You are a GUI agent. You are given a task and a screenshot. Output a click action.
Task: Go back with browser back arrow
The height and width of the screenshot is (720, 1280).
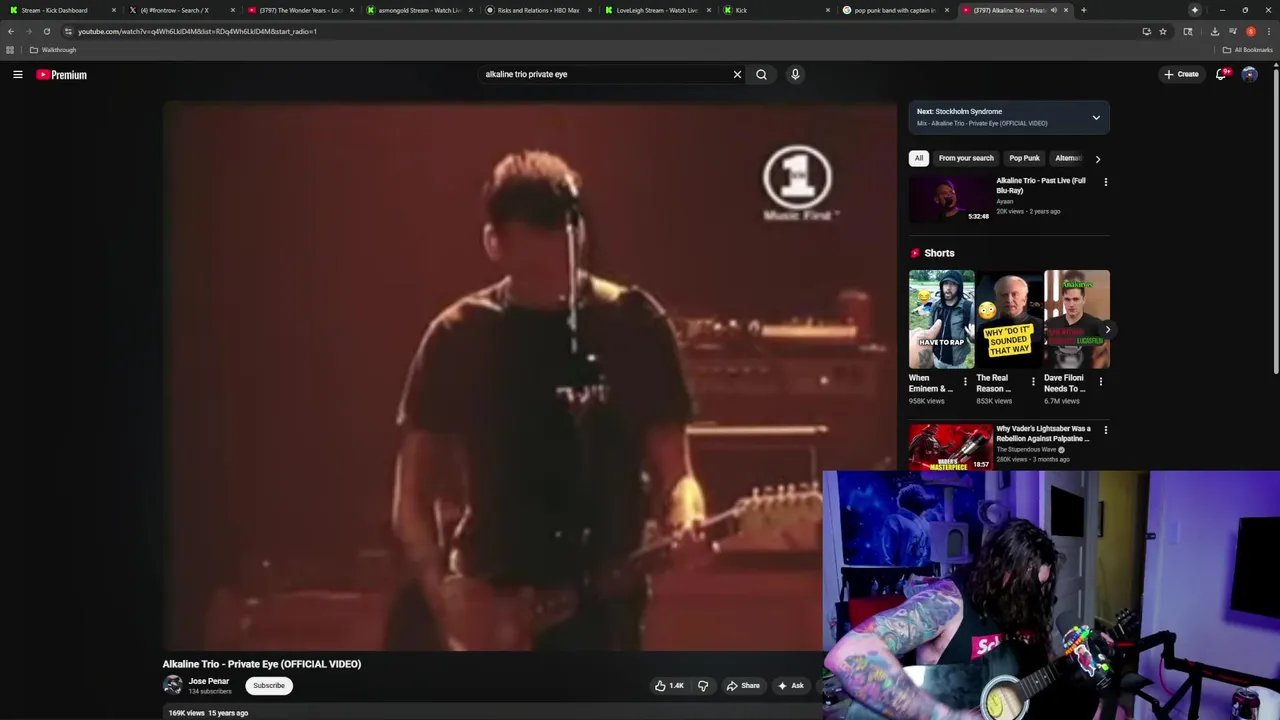11,31
